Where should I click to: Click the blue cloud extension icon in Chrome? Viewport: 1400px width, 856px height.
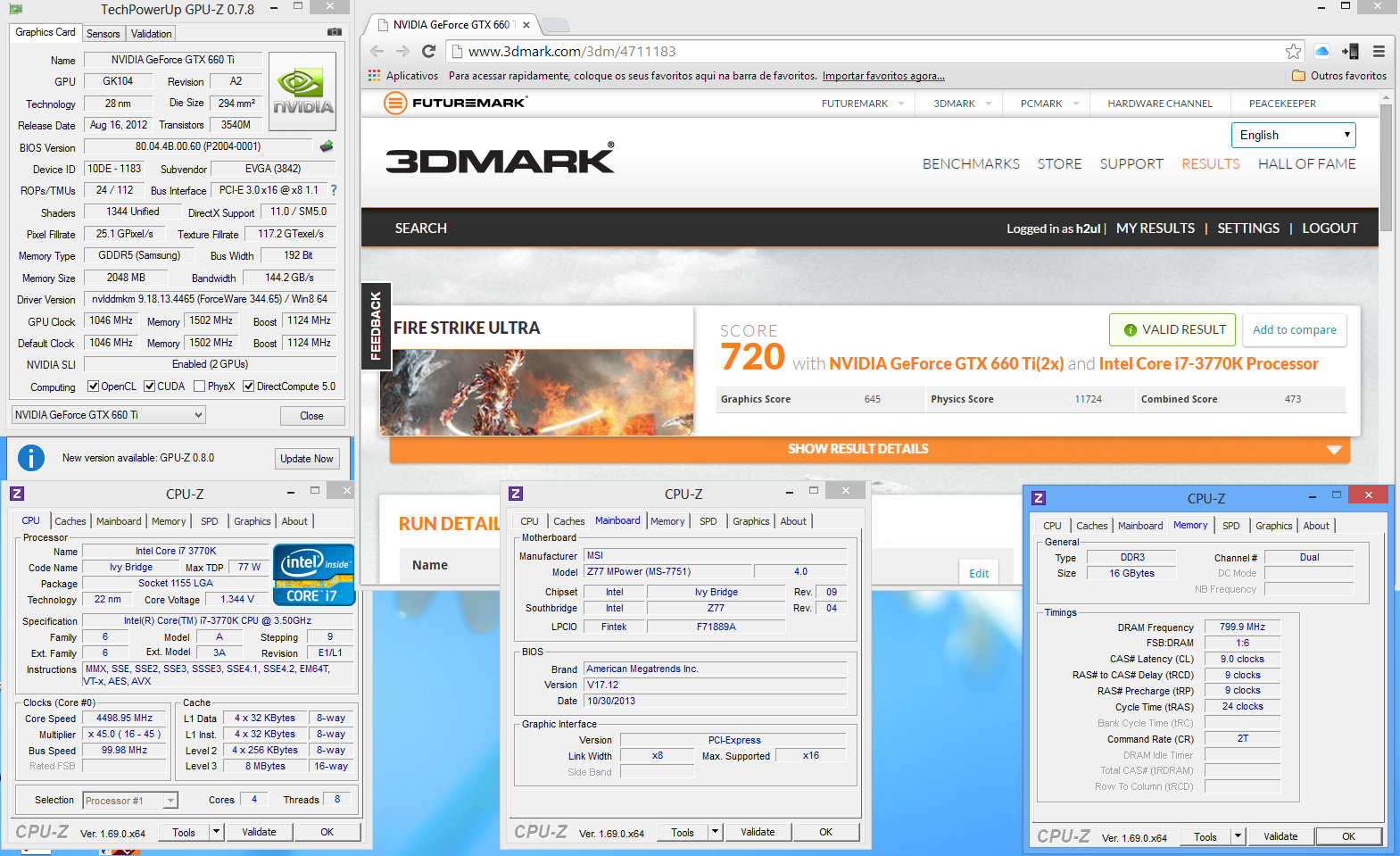click(1322, 51)
